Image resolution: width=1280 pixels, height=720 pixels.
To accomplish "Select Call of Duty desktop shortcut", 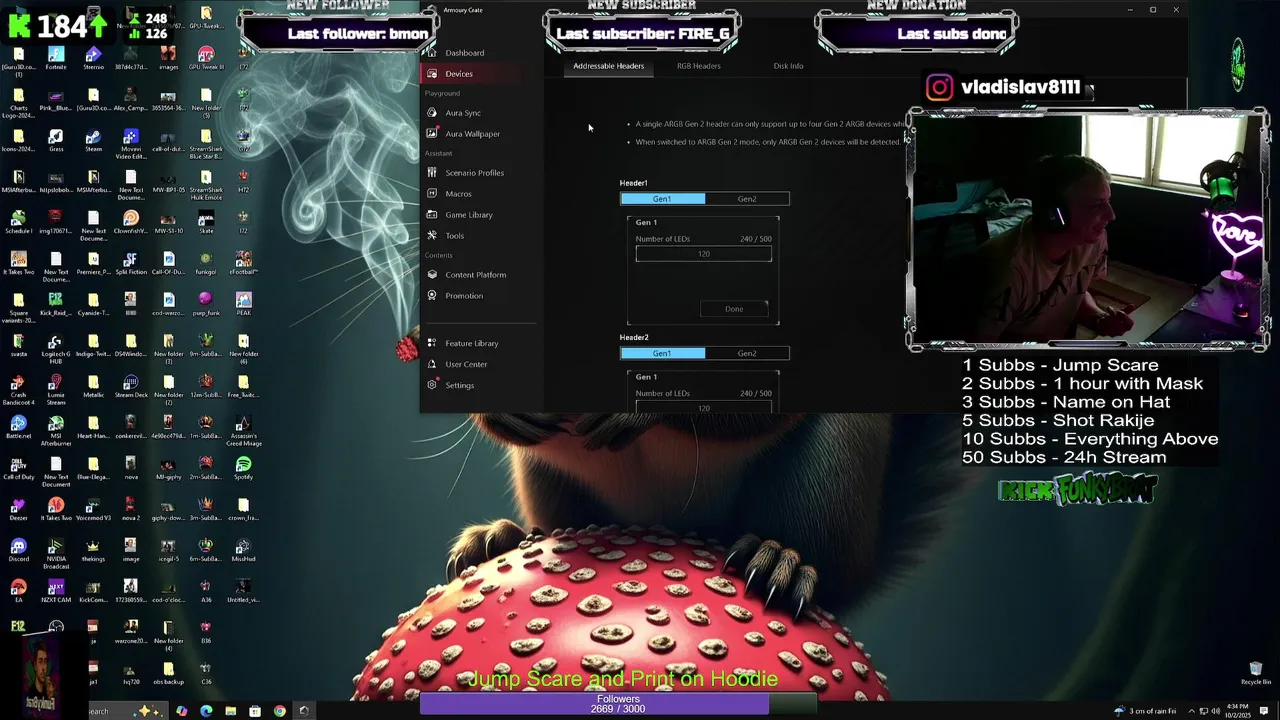I will coord(18,468).
